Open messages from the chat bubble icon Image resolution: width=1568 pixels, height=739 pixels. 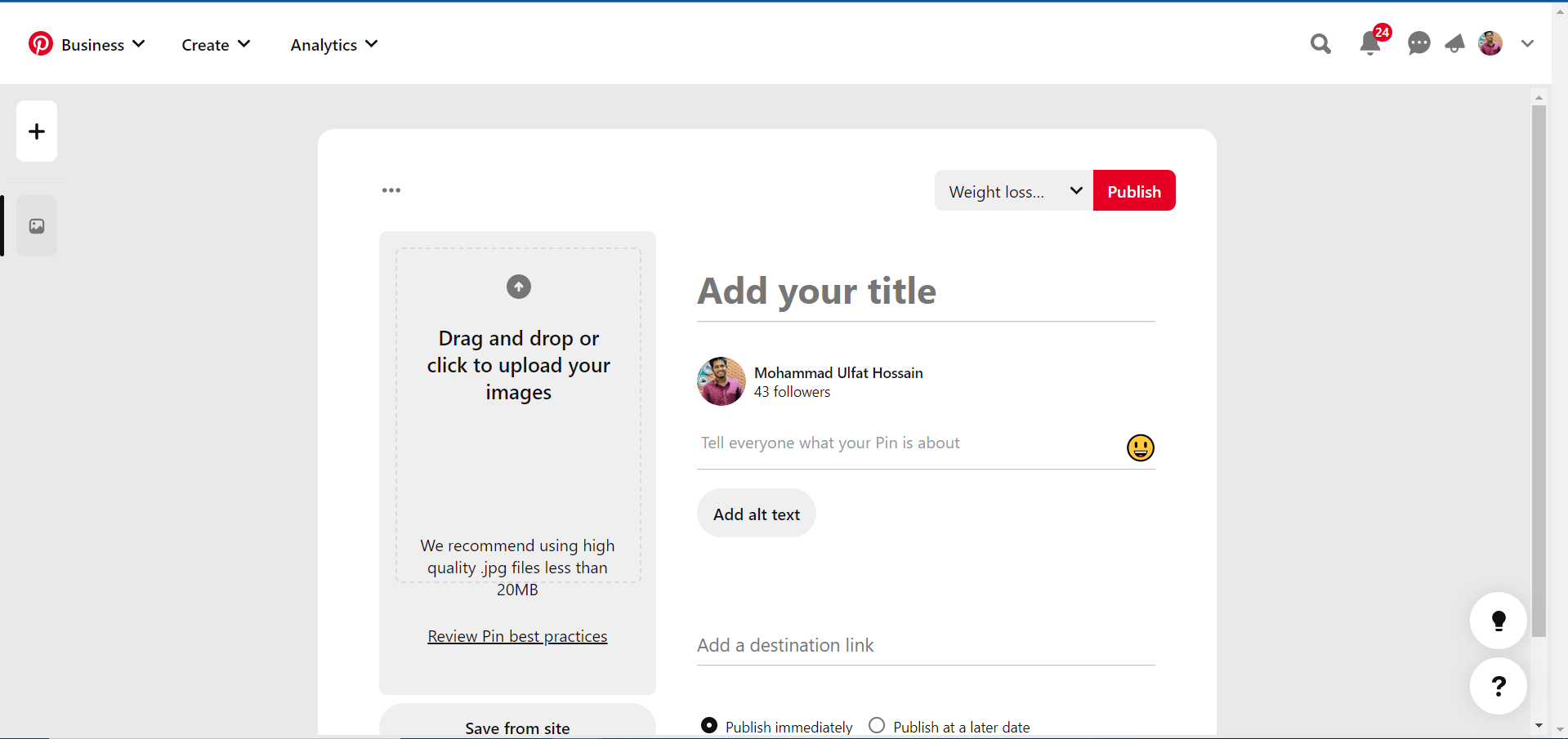(1419, 44)
